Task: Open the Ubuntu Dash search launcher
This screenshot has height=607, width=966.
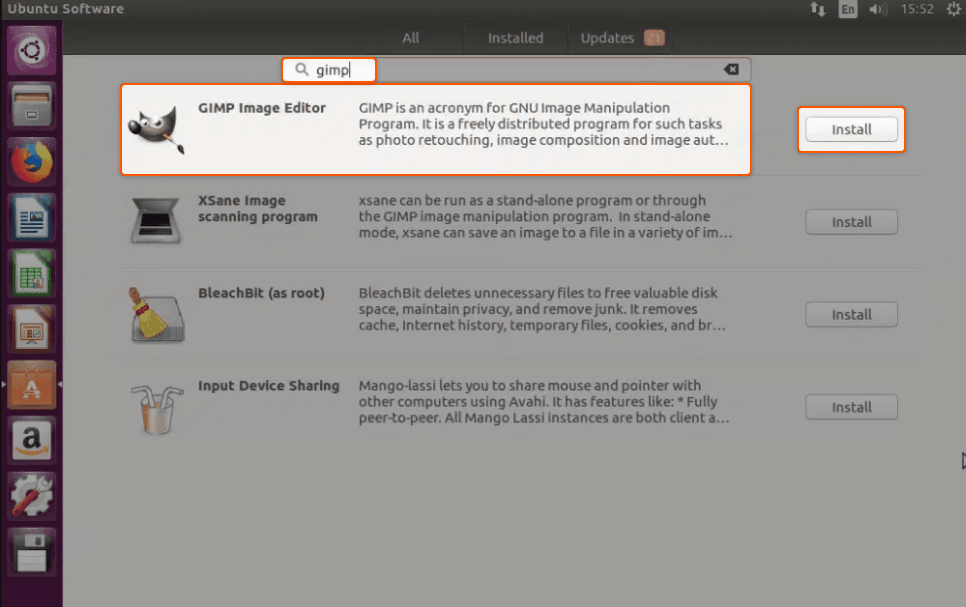Action: (31, 51)
